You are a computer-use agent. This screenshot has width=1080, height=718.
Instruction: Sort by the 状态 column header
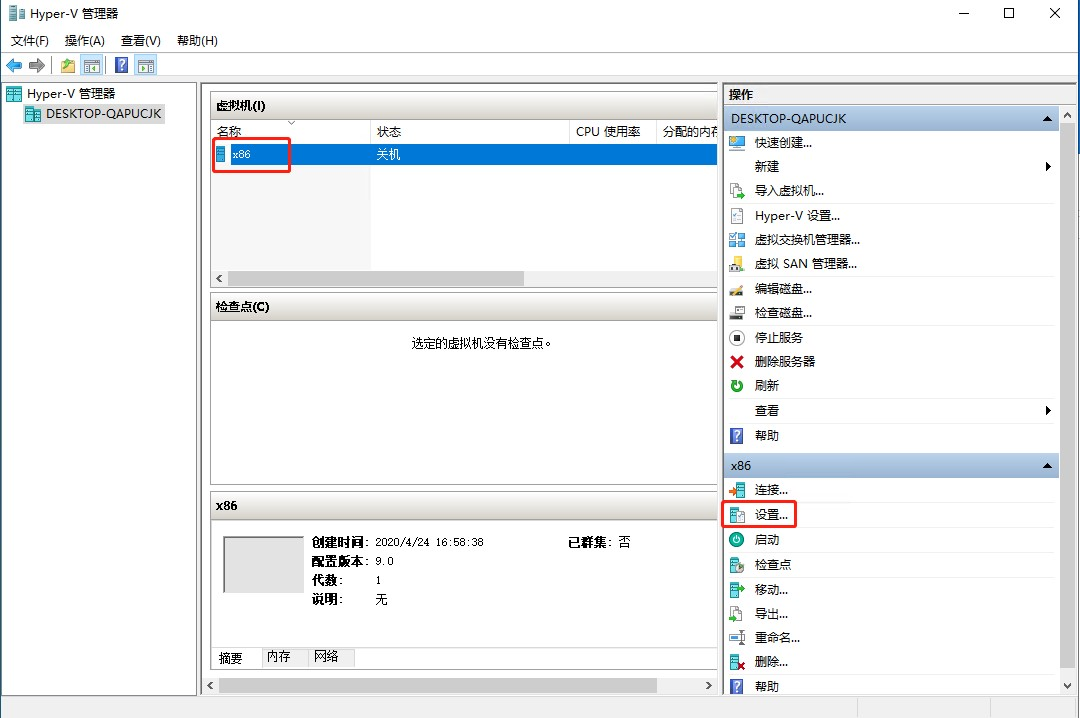click(x=470, y=131)
